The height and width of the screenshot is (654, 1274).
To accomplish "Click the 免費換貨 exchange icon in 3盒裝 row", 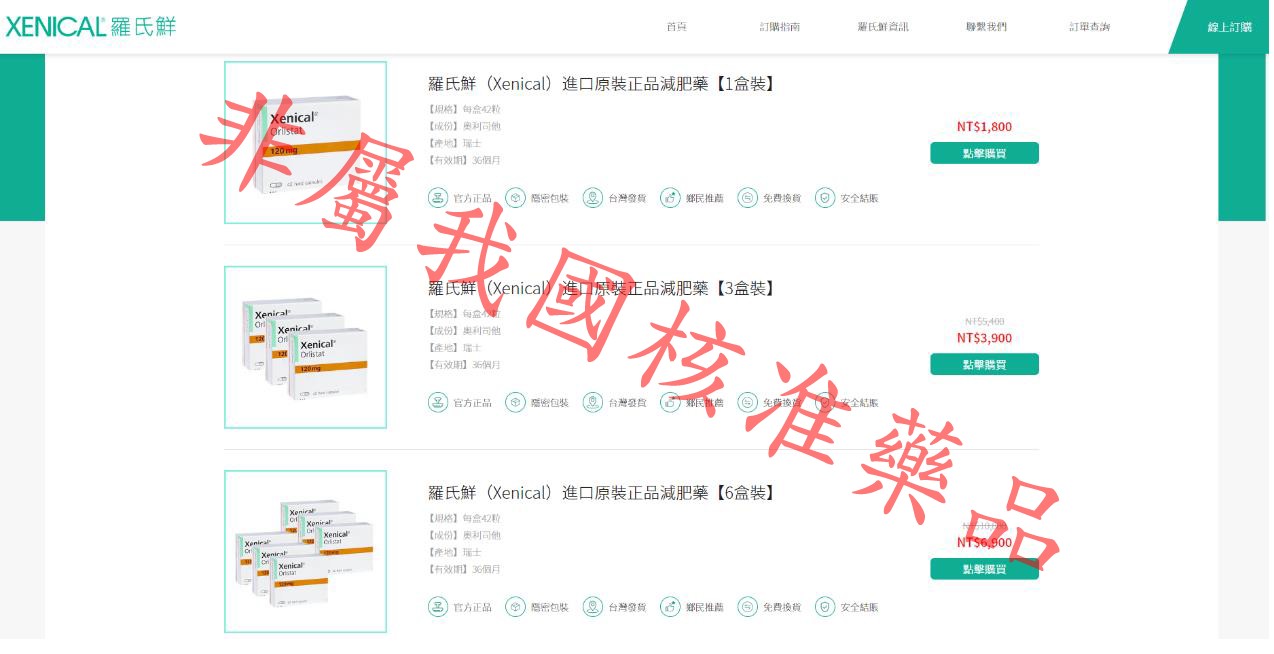I will pyautogui.click(x=747, y=403).
